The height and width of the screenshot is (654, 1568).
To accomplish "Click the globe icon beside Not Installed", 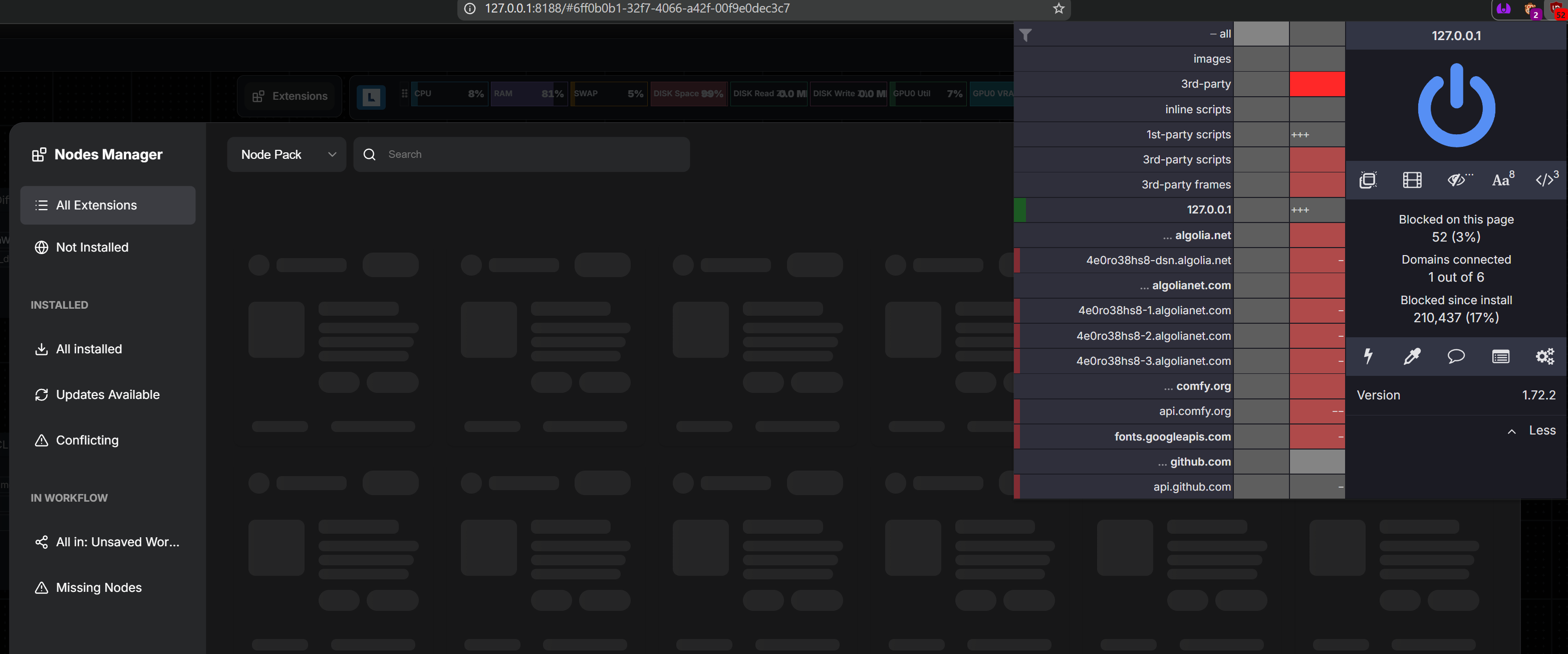I will click(42, 247).
